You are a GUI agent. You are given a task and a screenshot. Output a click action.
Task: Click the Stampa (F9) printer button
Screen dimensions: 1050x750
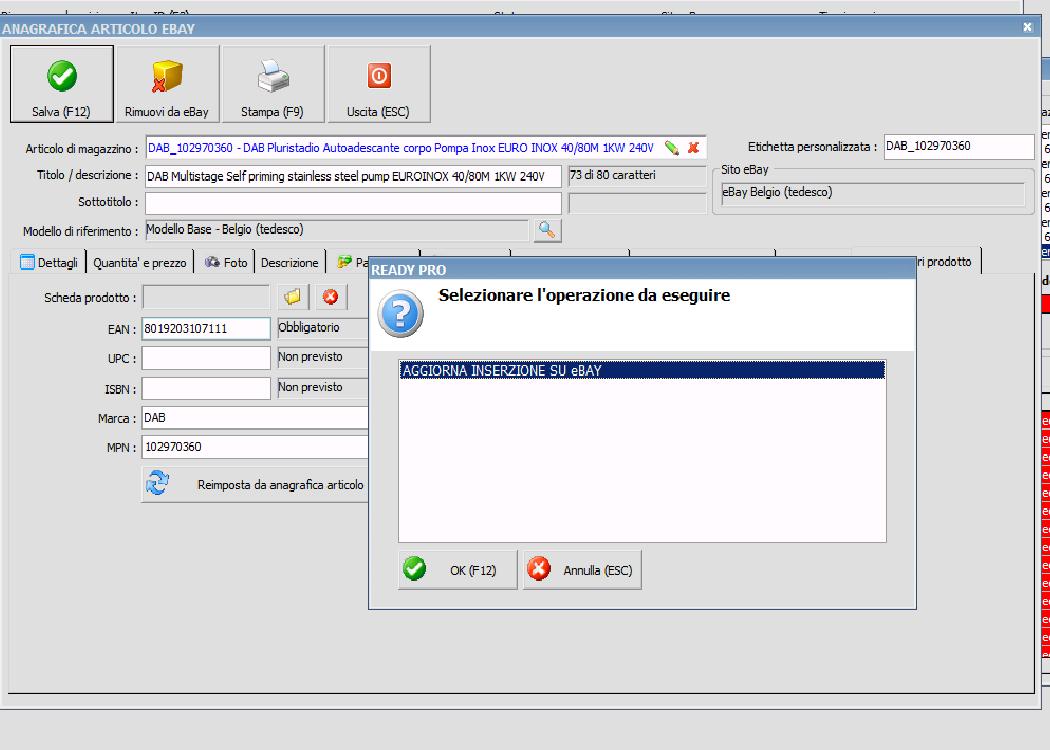coord(273,84)
